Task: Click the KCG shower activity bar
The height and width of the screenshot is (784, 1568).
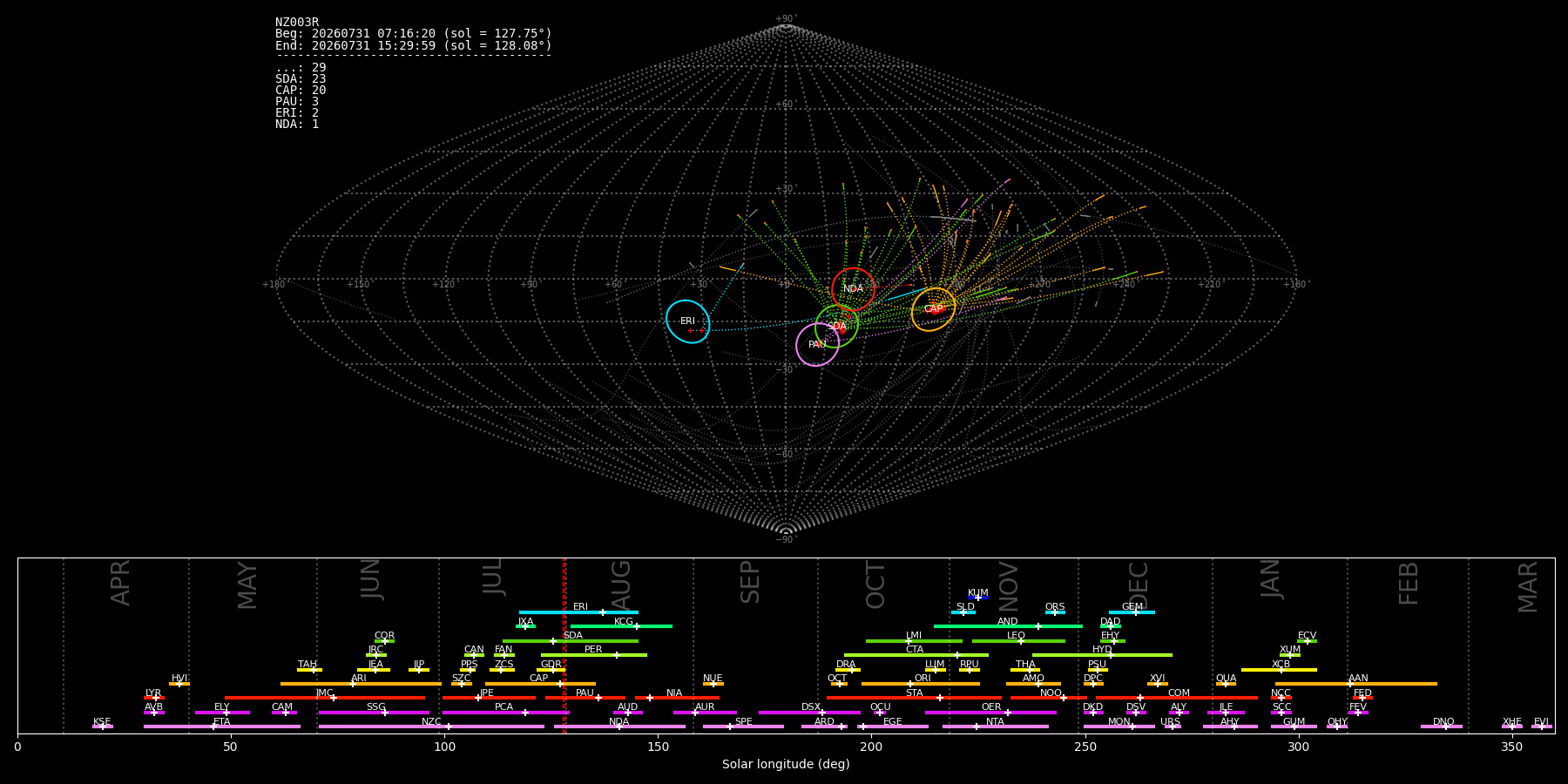Action: (x=621, y=626)
